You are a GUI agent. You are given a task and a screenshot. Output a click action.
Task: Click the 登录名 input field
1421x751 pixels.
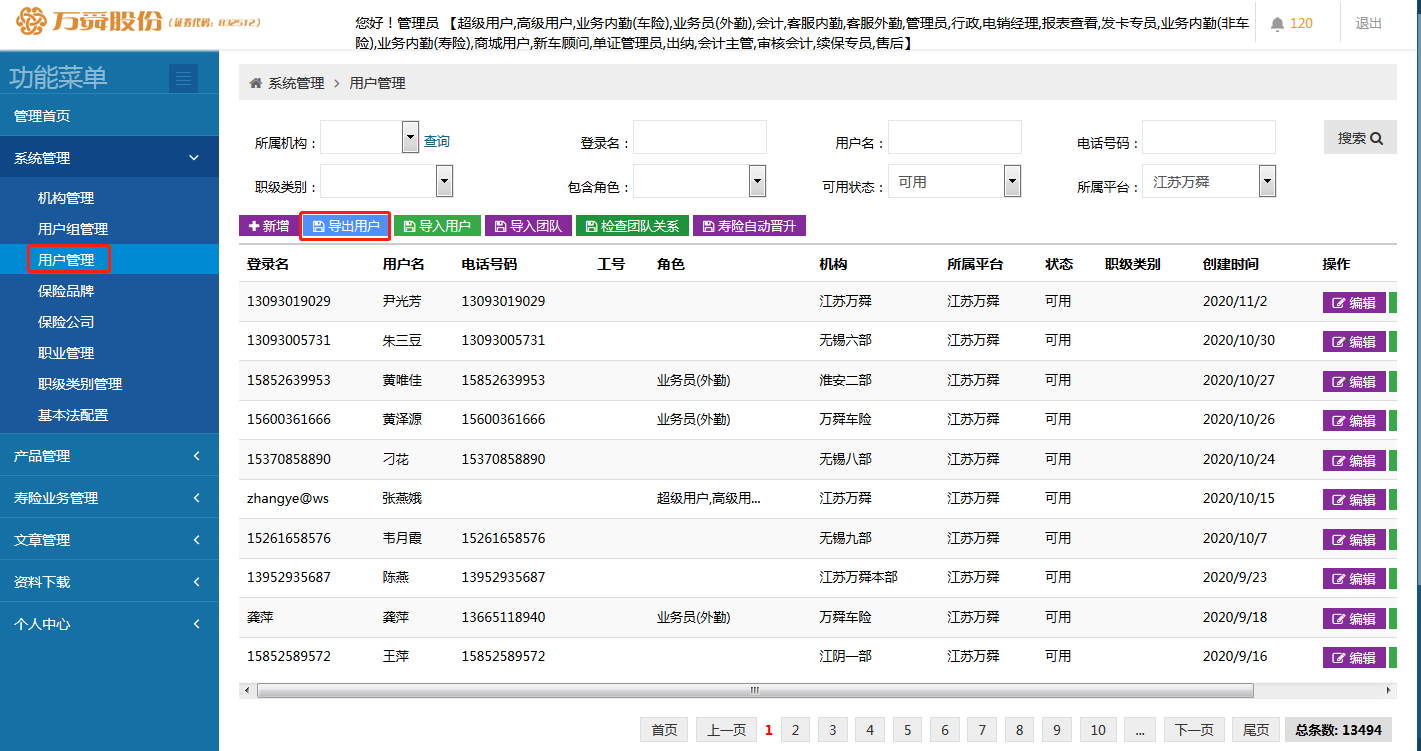coord(699,138)
